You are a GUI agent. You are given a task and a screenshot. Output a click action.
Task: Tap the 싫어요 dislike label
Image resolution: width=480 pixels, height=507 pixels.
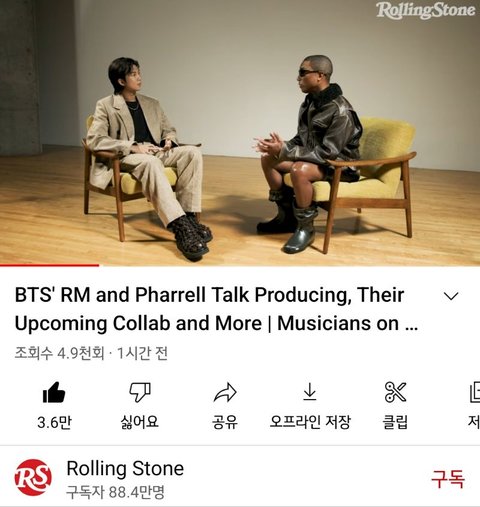(x=139, y=422)
